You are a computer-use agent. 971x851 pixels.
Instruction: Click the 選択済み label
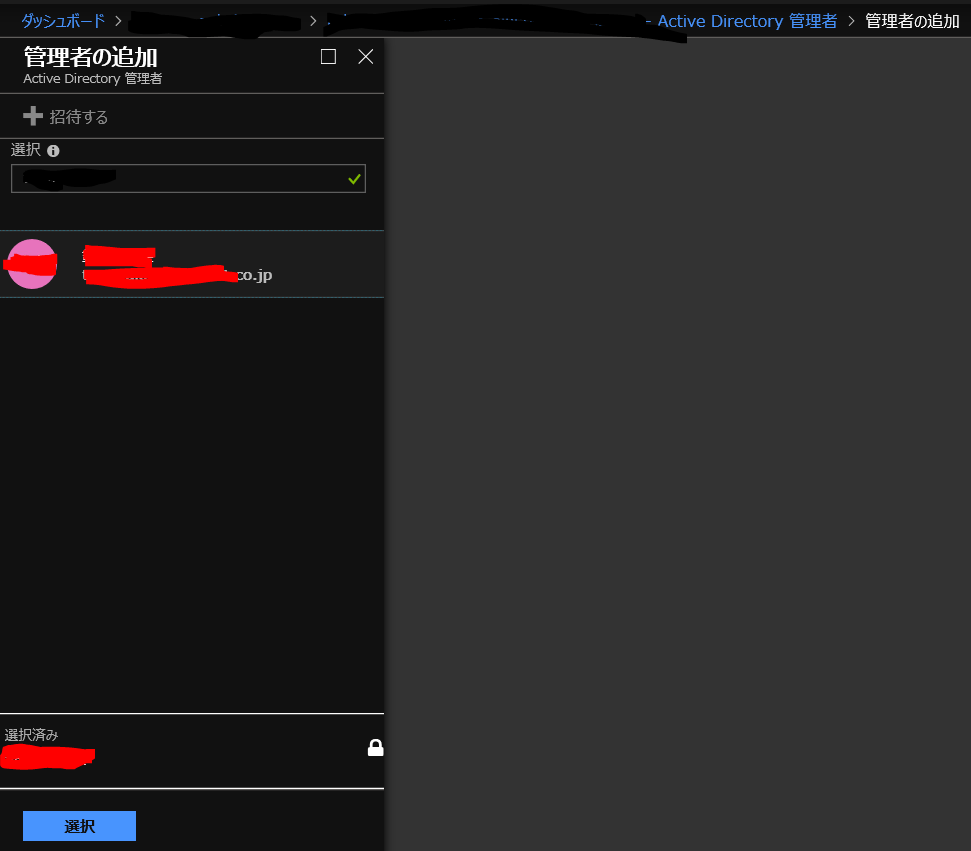click(x=31, y=735)
